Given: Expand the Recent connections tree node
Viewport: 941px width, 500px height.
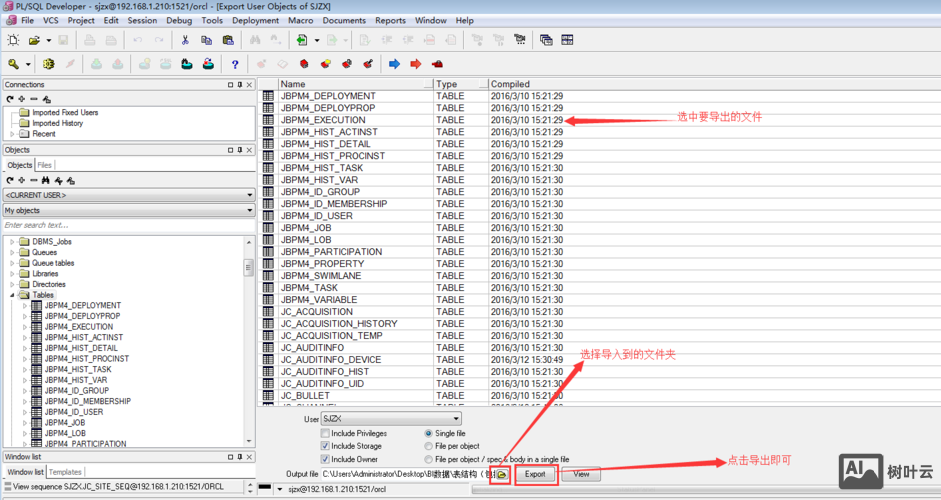Looking at the screenshot, I should point(13,134).
